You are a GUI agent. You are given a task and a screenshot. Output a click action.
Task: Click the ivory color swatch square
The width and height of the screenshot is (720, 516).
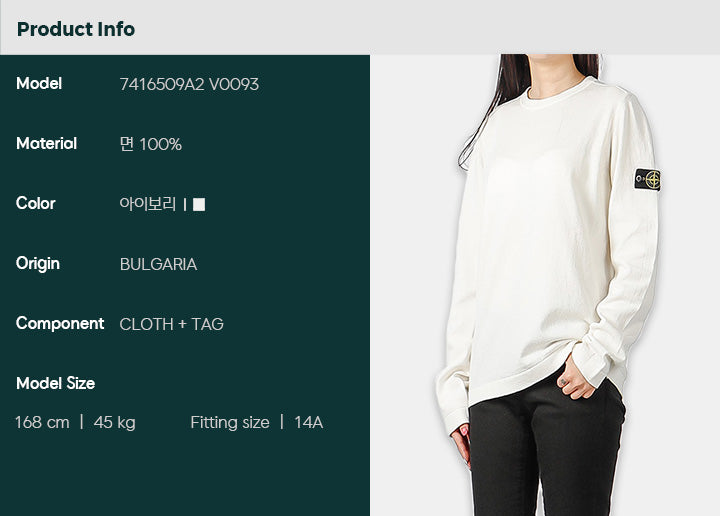[x=199, y=204]
